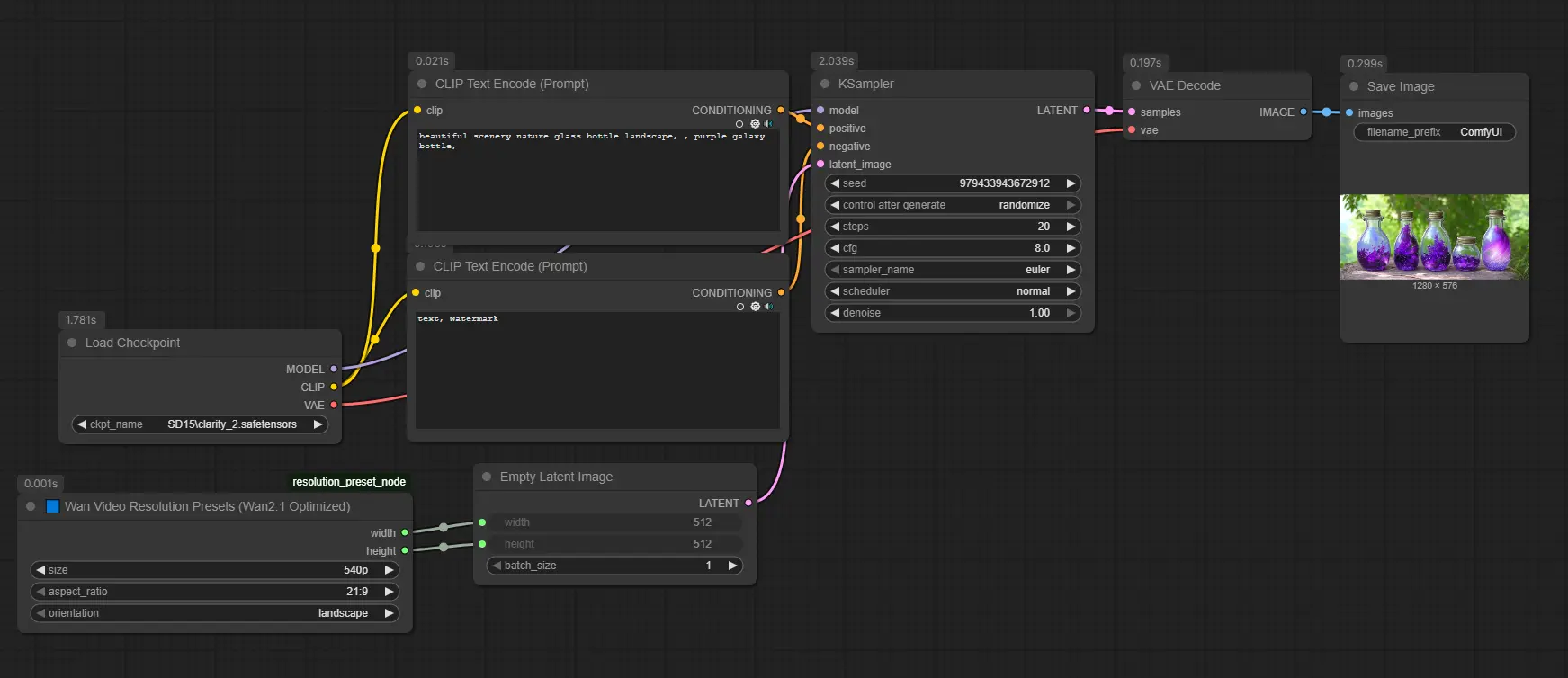This screenshot has width=1568, height=678.
Task: Click the filename_prefix field with ComfyUI
Action: (1434, 132)
